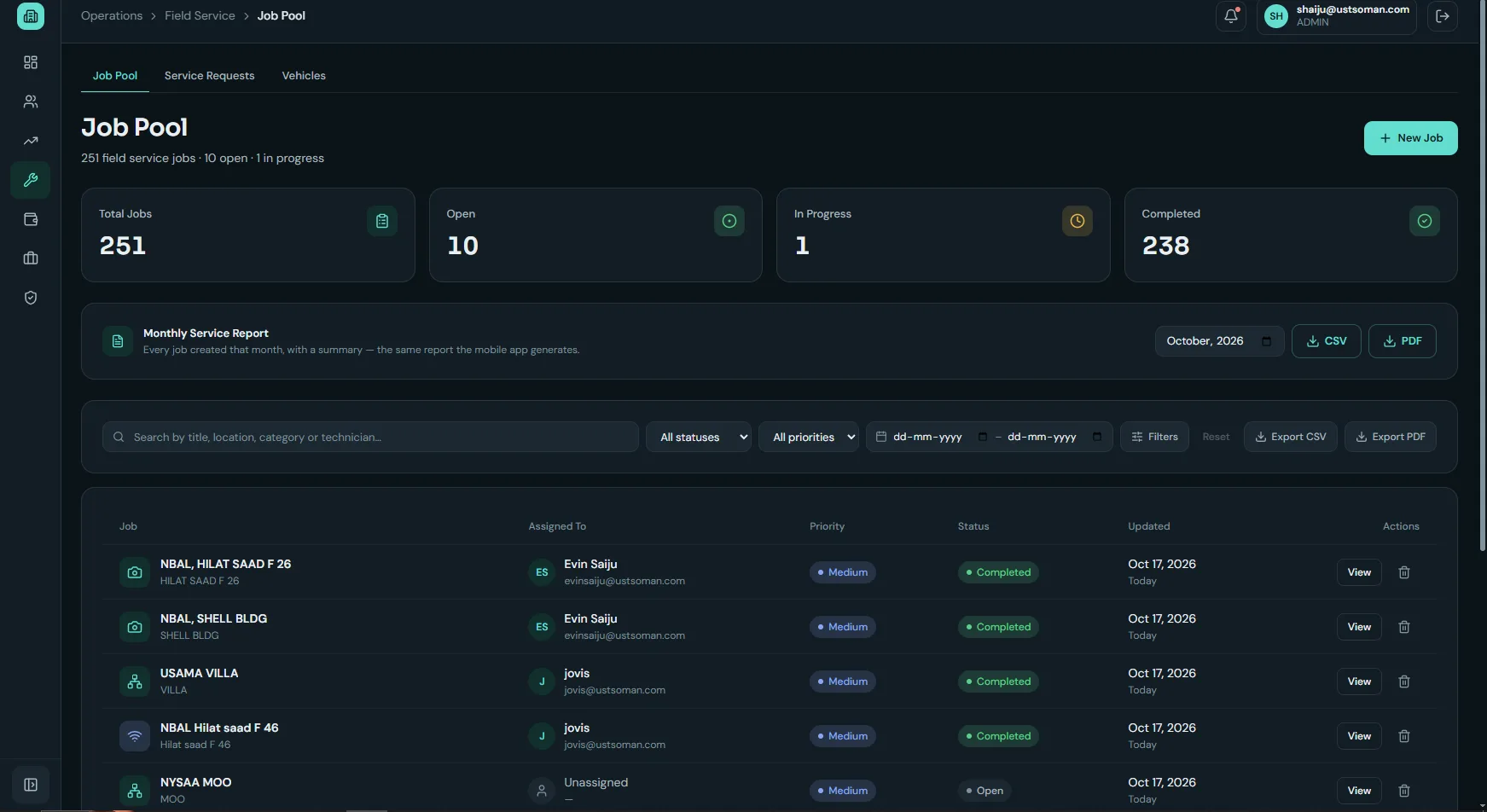Click Export CSV in the filter bar
The height and width of the screenshot is (812, 1487).
point(1291,437)
